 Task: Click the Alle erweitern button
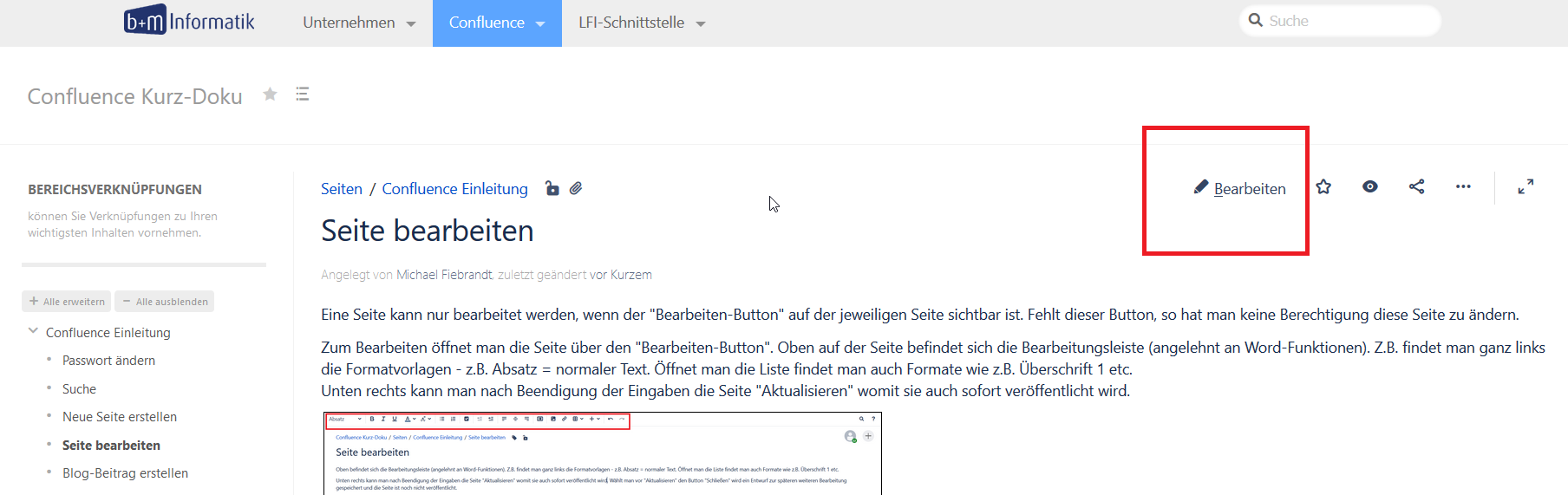67,302
